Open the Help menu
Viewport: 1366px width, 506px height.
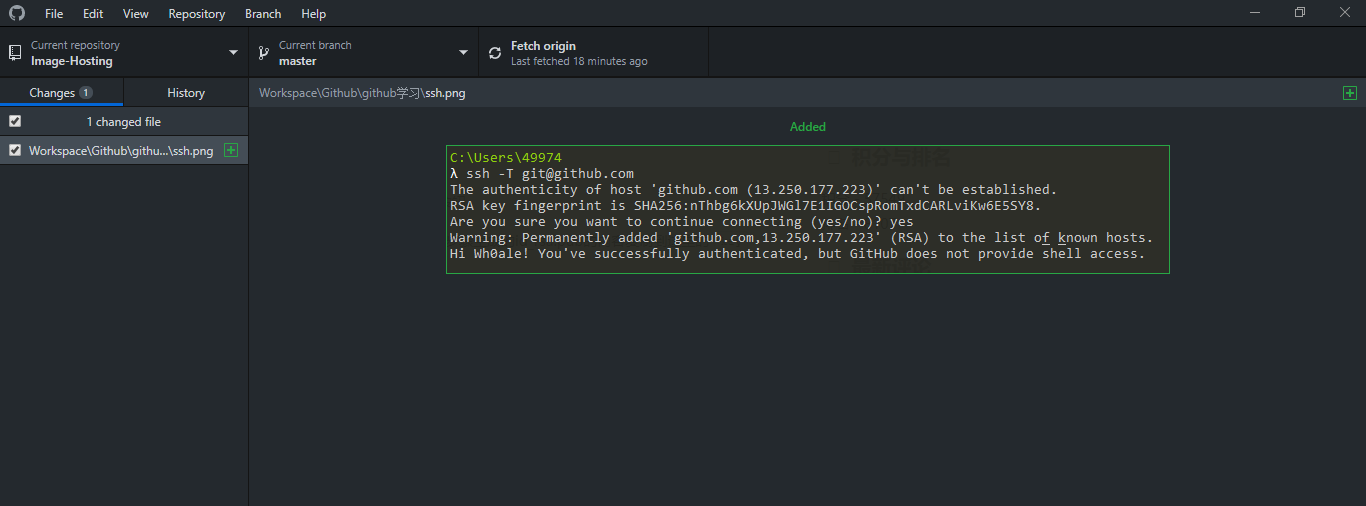[x=314, y=14]
